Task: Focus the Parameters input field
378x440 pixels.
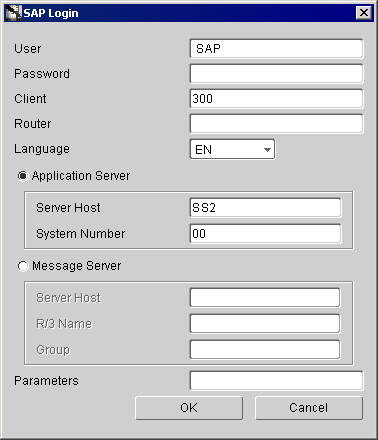Action: [x=276, y=381]
